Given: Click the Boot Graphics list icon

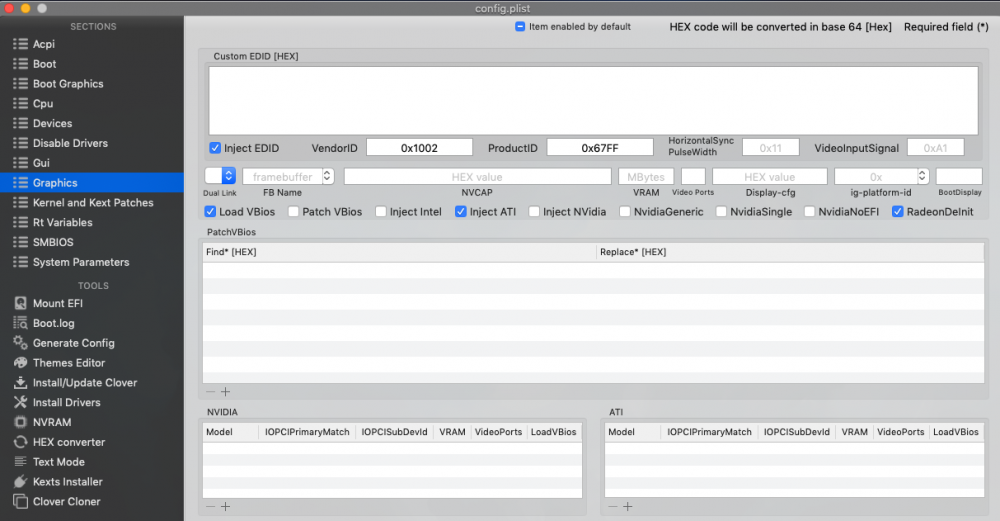Looking at the screenshot, I should click(20, 84).
